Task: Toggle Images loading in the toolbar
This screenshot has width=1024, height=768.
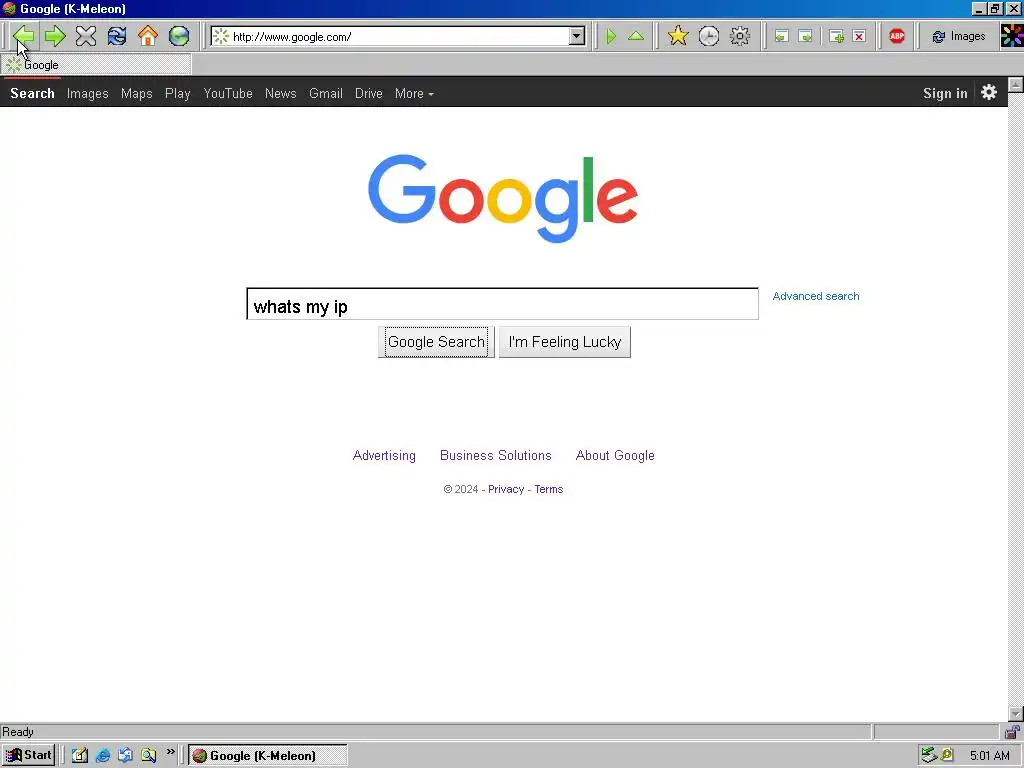Action: pyautogui.click(x=958, y=37)
